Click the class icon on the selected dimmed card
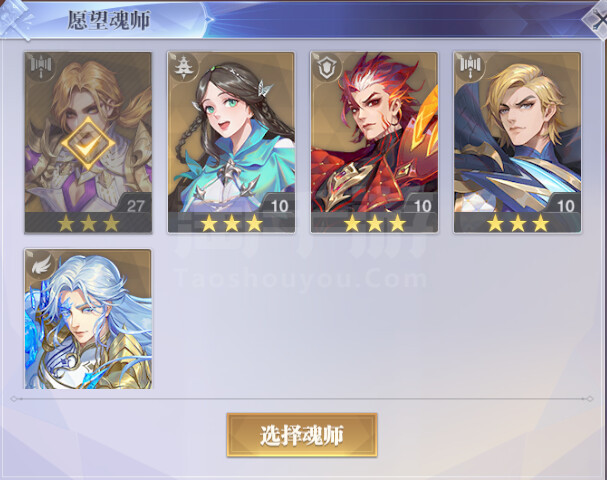The width and height of the screenshot is (607, 480). pyautogui.click(x=41, y=68)
